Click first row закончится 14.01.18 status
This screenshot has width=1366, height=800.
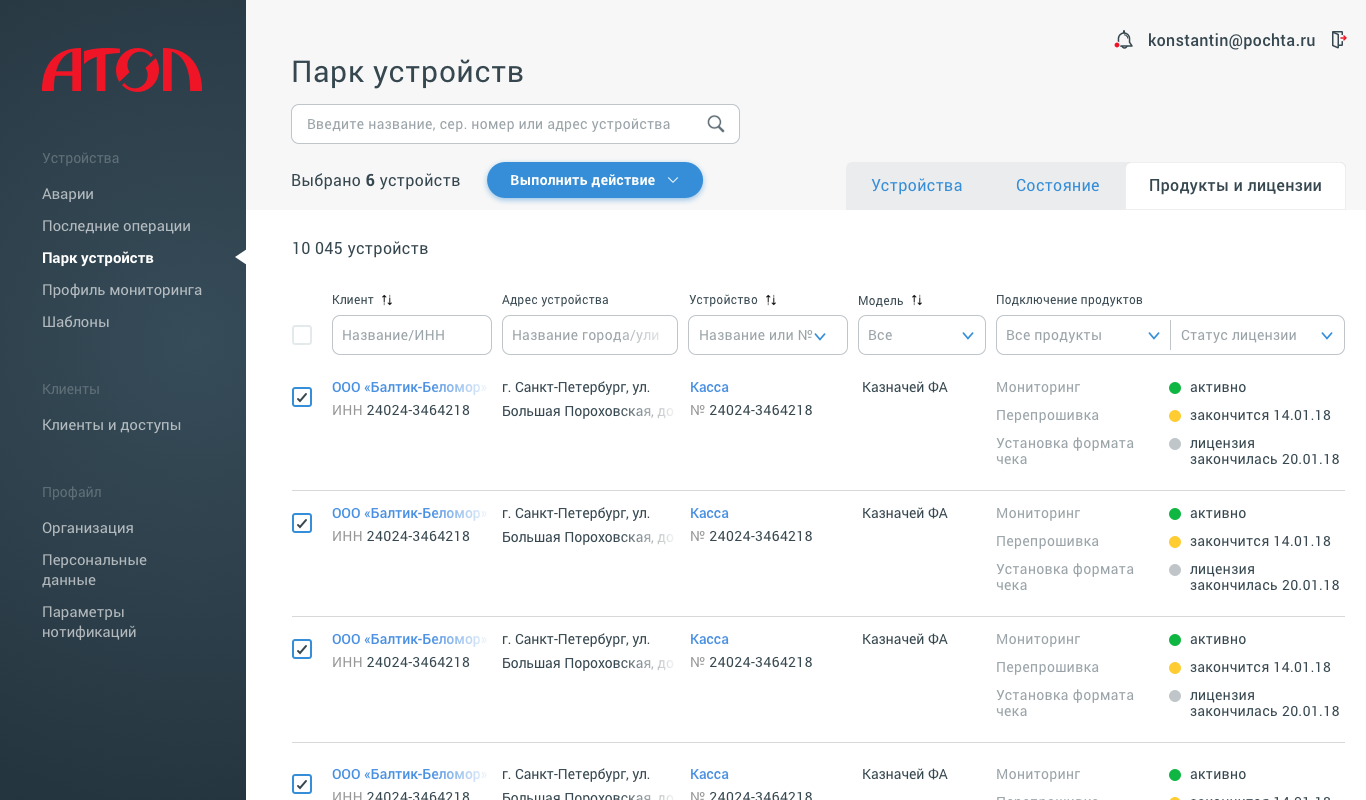[1260, 415]
